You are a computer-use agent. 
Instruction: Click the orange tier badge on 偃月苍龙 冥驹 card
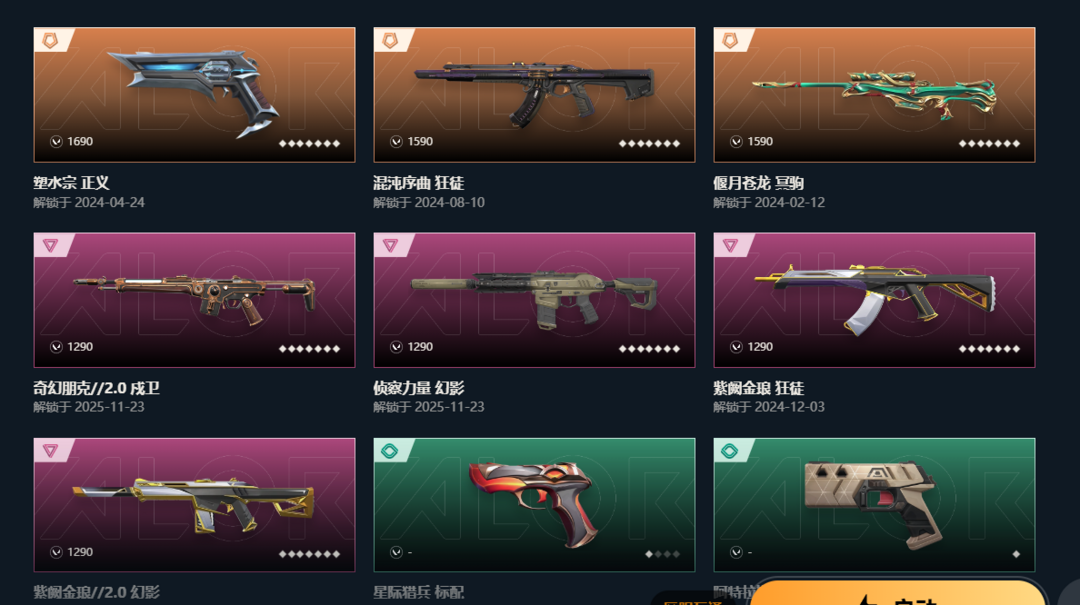730,41
